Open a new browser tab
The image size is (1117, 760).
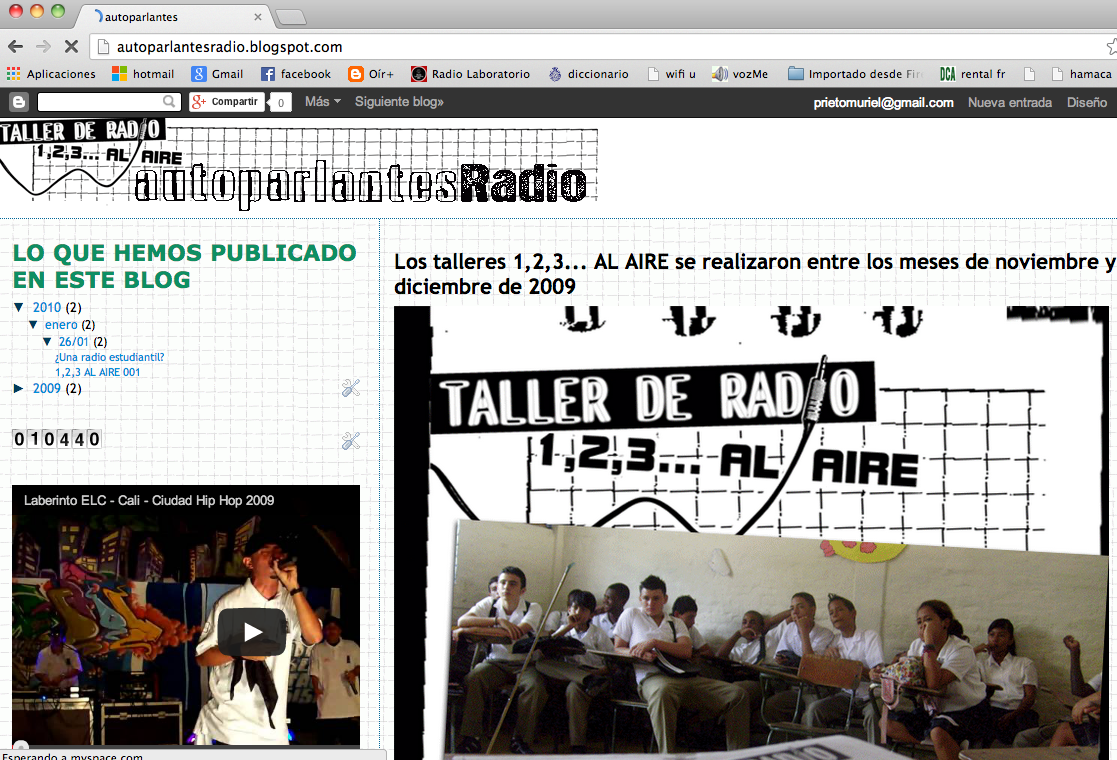point(291,16)
